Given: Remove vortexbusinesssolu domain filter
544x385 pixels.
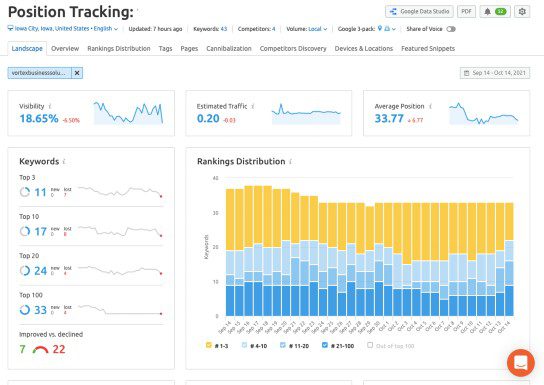Looking at the screenshot, I should 77,73.
